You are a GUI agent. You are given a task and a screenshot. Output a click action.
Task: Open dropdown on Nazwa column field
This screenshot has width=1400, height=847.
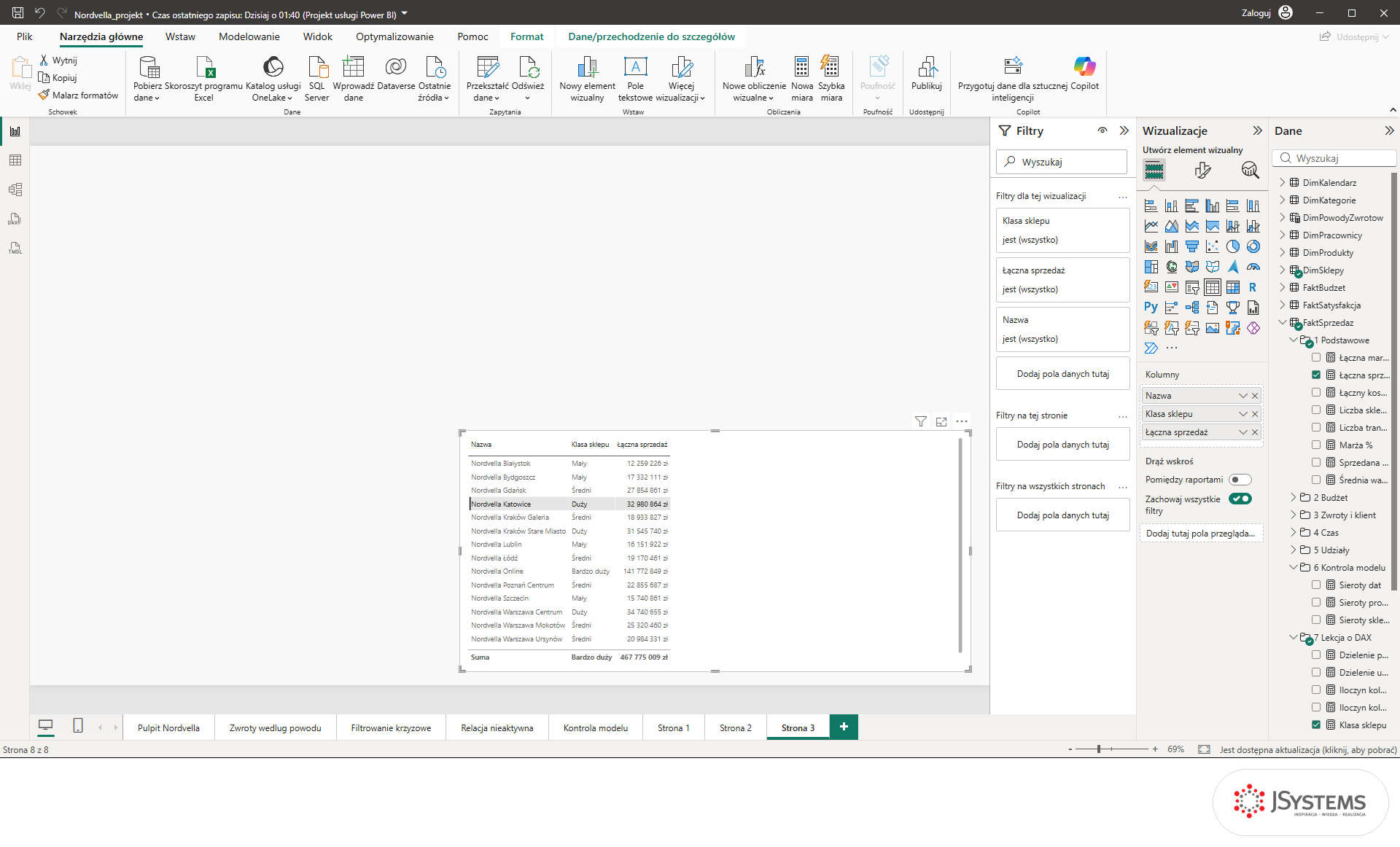[x=1242, y=396]
